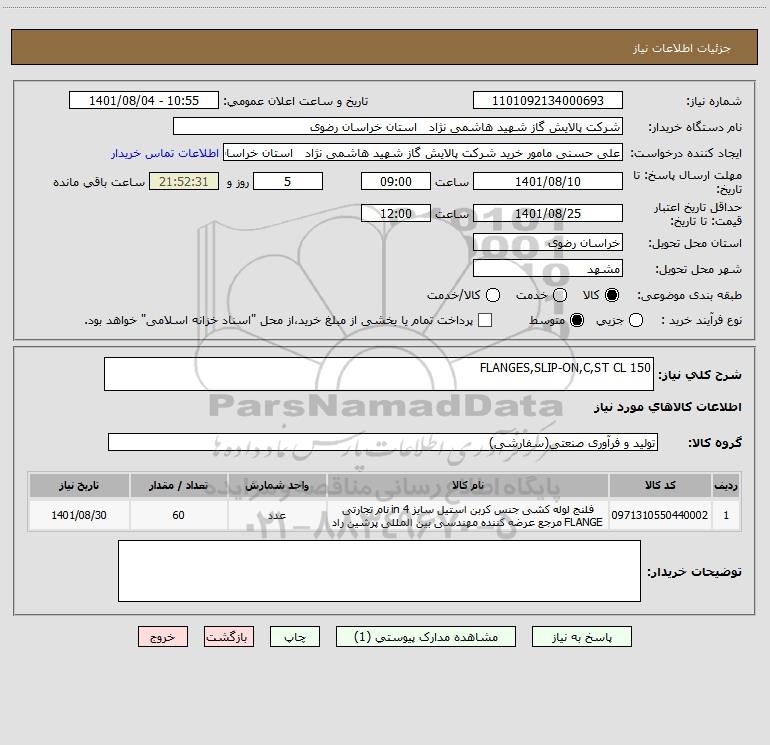The height and width of the screenshot is (745, 770).
Task: Click the ردیف column header
Action: [x=726, y=485]
